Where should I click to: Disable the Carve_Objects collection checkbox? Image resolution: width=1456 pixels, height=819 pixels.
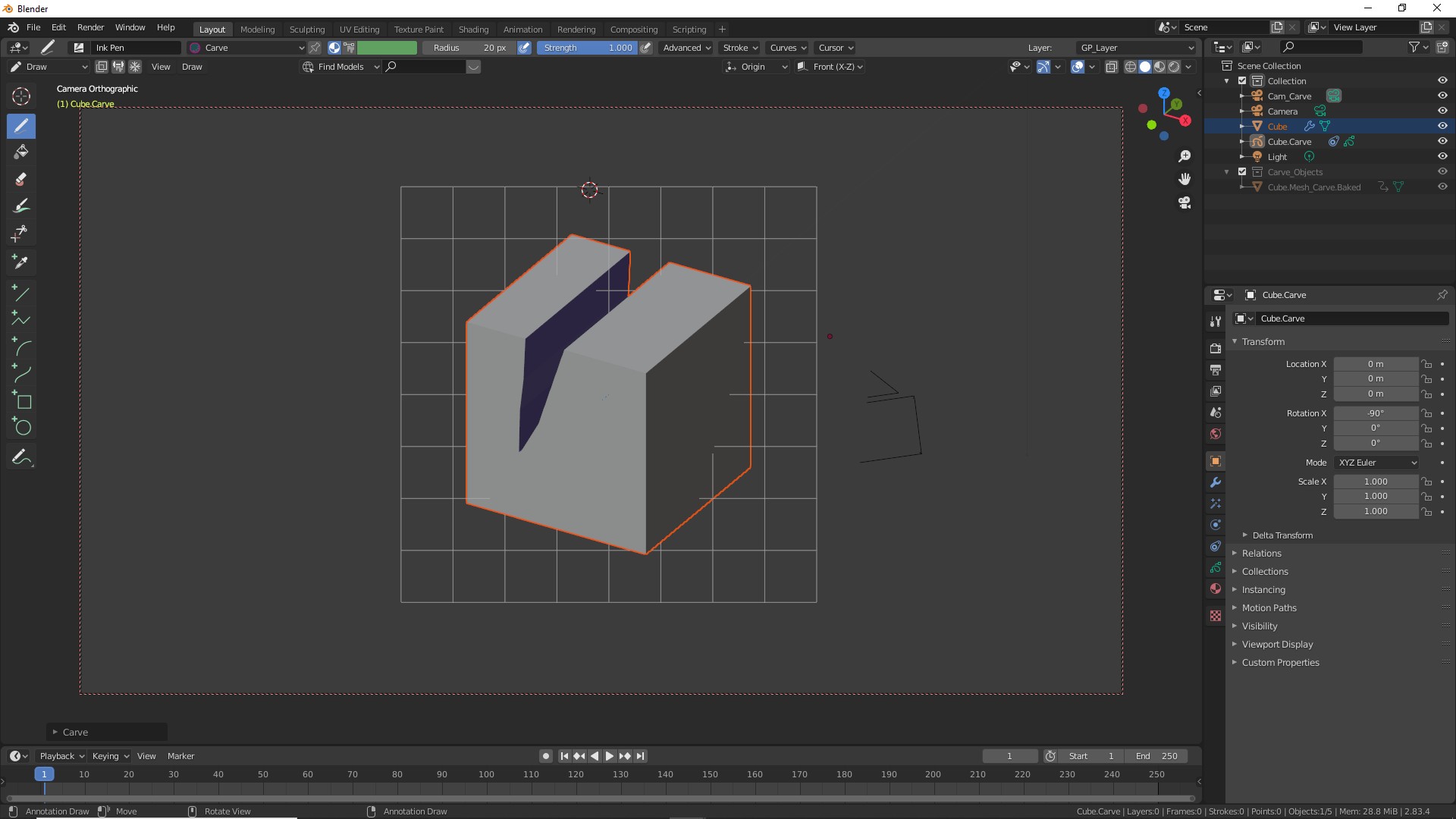1241,171
